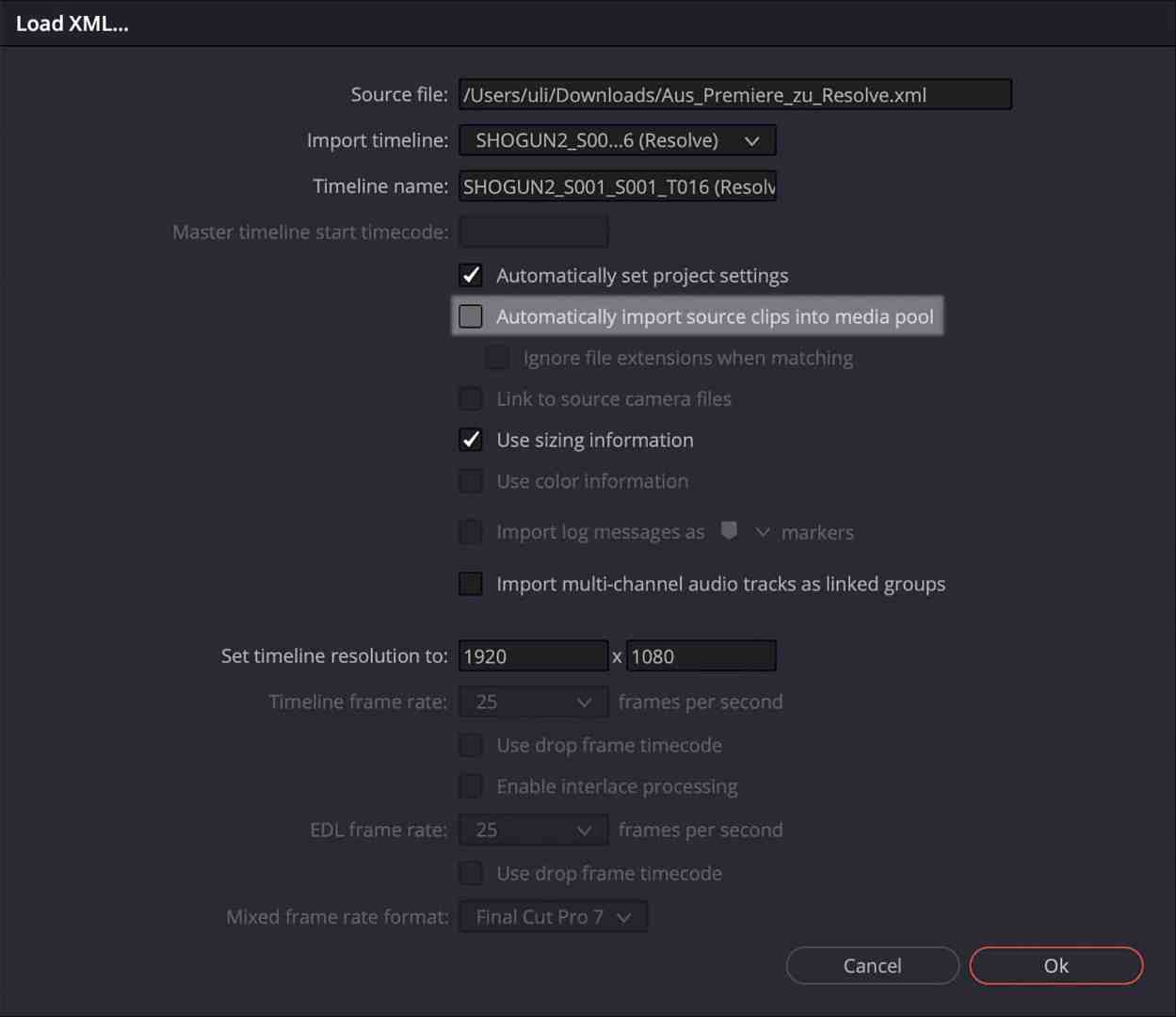Cancel the Load XML dialog
Viewport: 1176px width, 1017px height.
[x=872, y=965]
